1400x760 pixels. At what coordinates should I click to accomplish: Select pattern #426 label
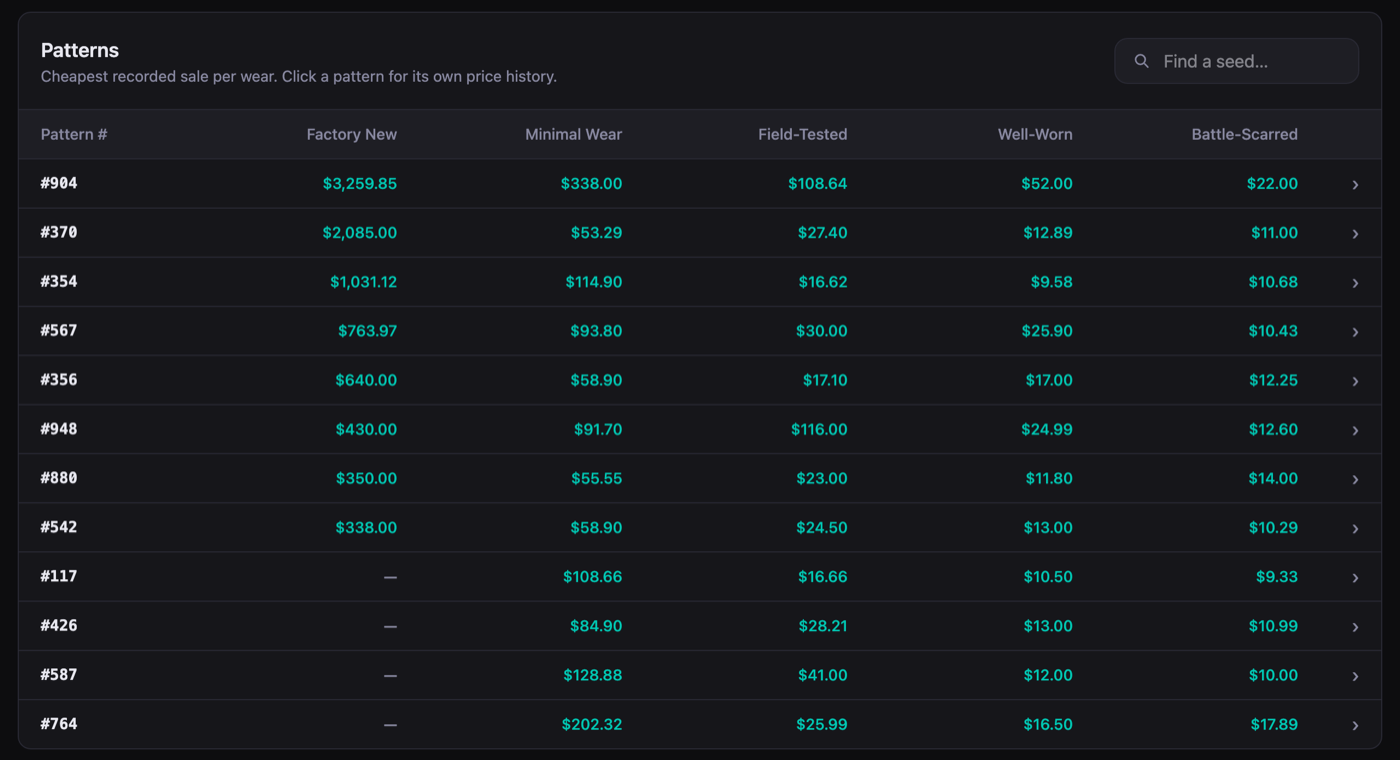(59, 625)
